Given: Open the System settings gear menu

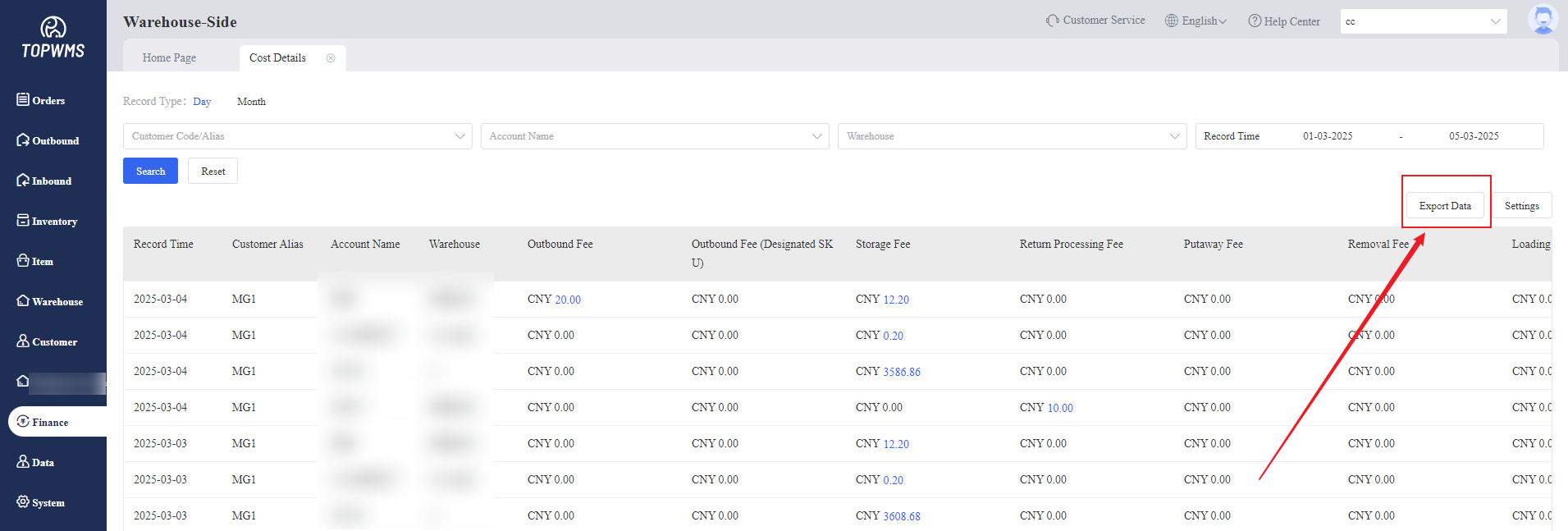Looking at the screenshot, I should pyautogui.click(x=40, y=502).
